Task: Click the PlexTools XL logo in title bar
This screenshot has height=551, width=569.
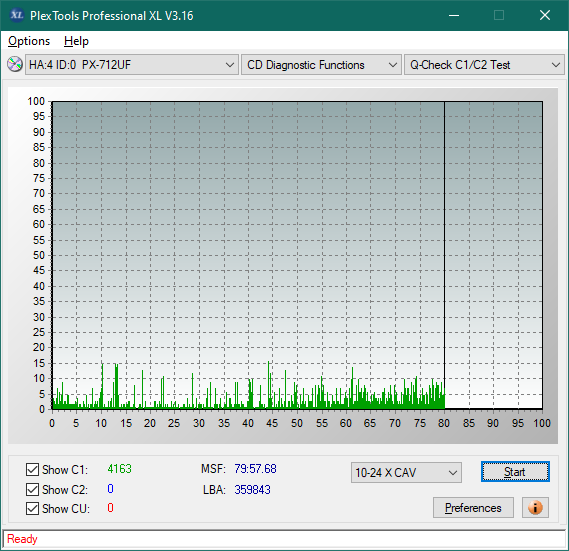Action: (16, 15)
